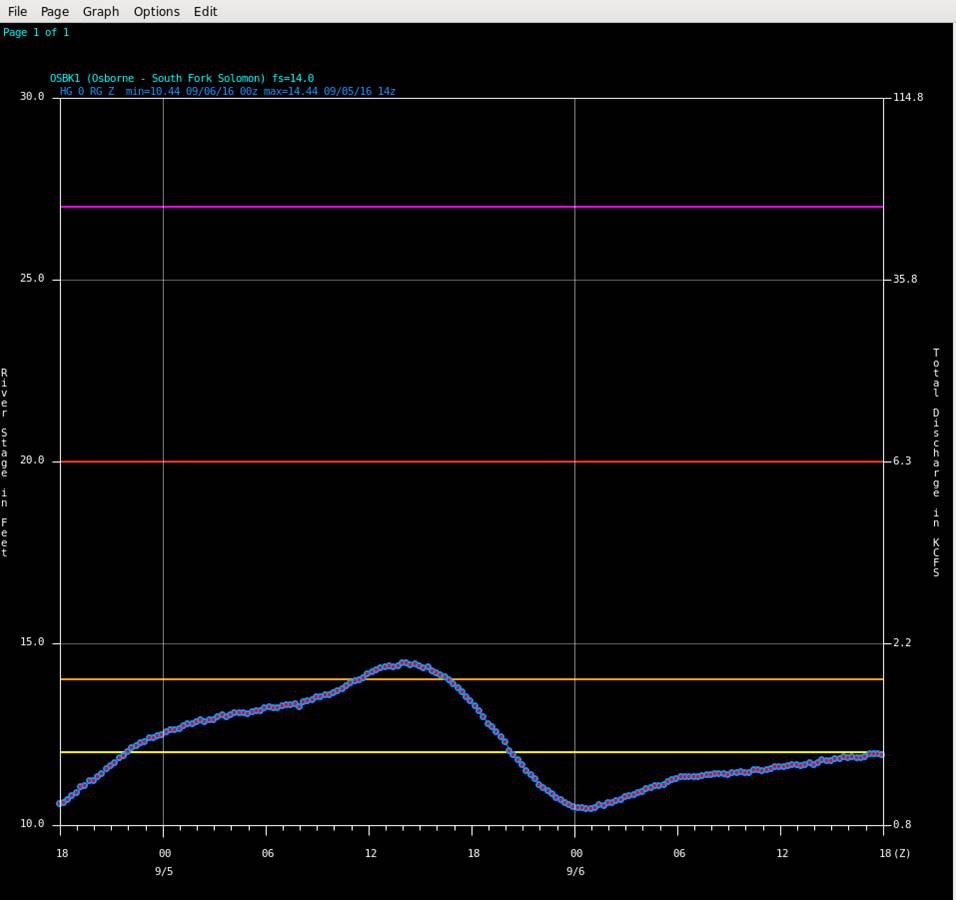Click the red major flood stage line
956x900 pixels.
click(x=471, y=462)
